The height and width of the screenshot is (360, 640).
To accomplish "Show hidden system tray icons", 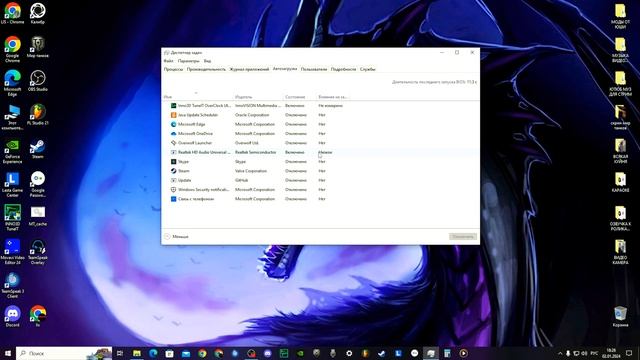I will tap(560, 353).
